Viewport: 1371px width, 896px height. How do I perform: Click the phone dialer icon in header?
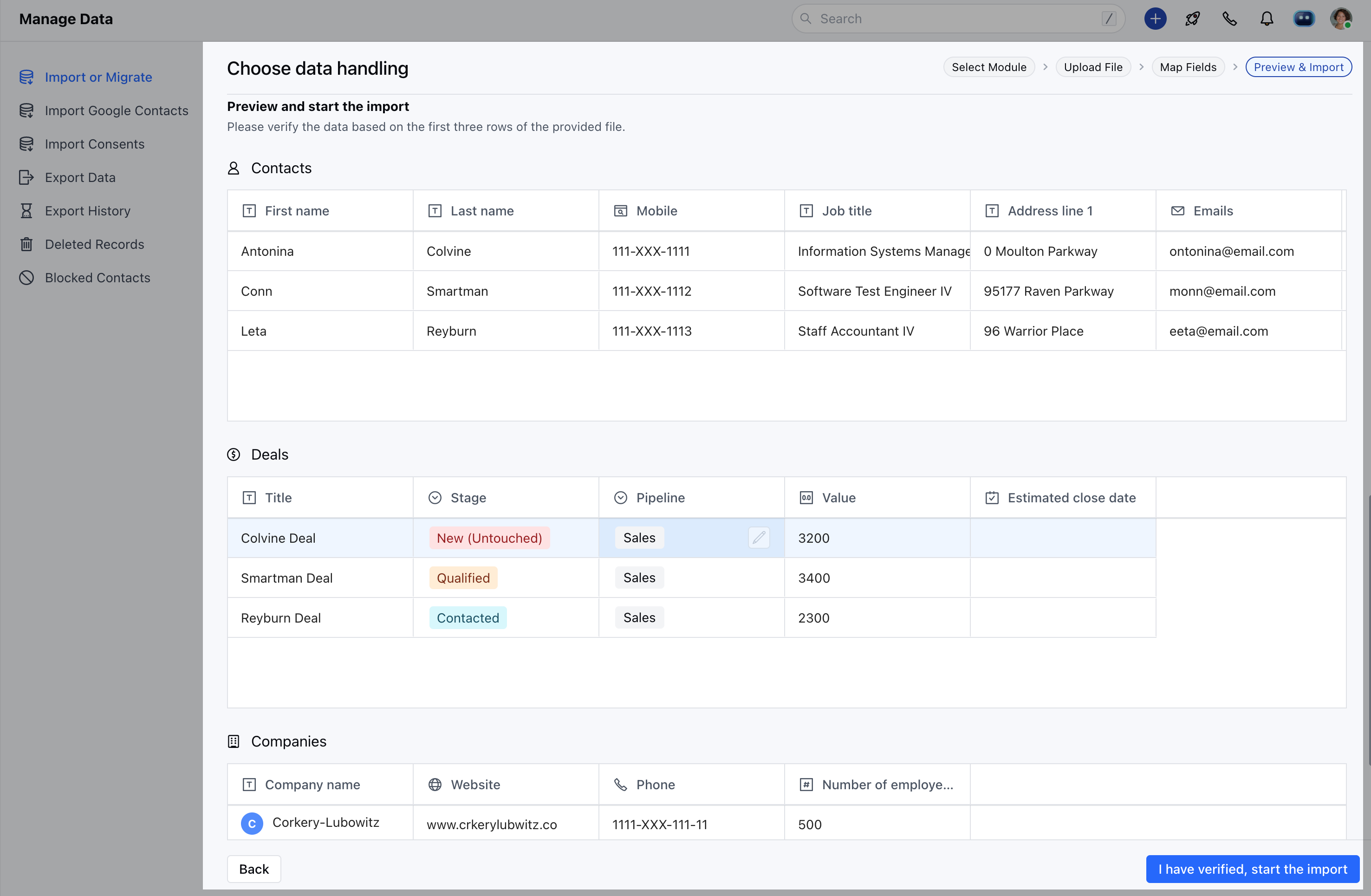pos(1229,19)
